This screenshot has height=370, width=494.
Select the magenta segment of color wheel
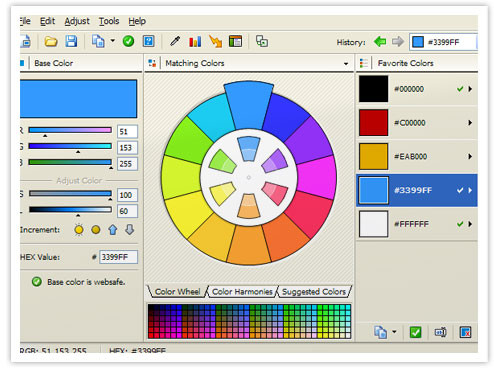click(317, 177)
